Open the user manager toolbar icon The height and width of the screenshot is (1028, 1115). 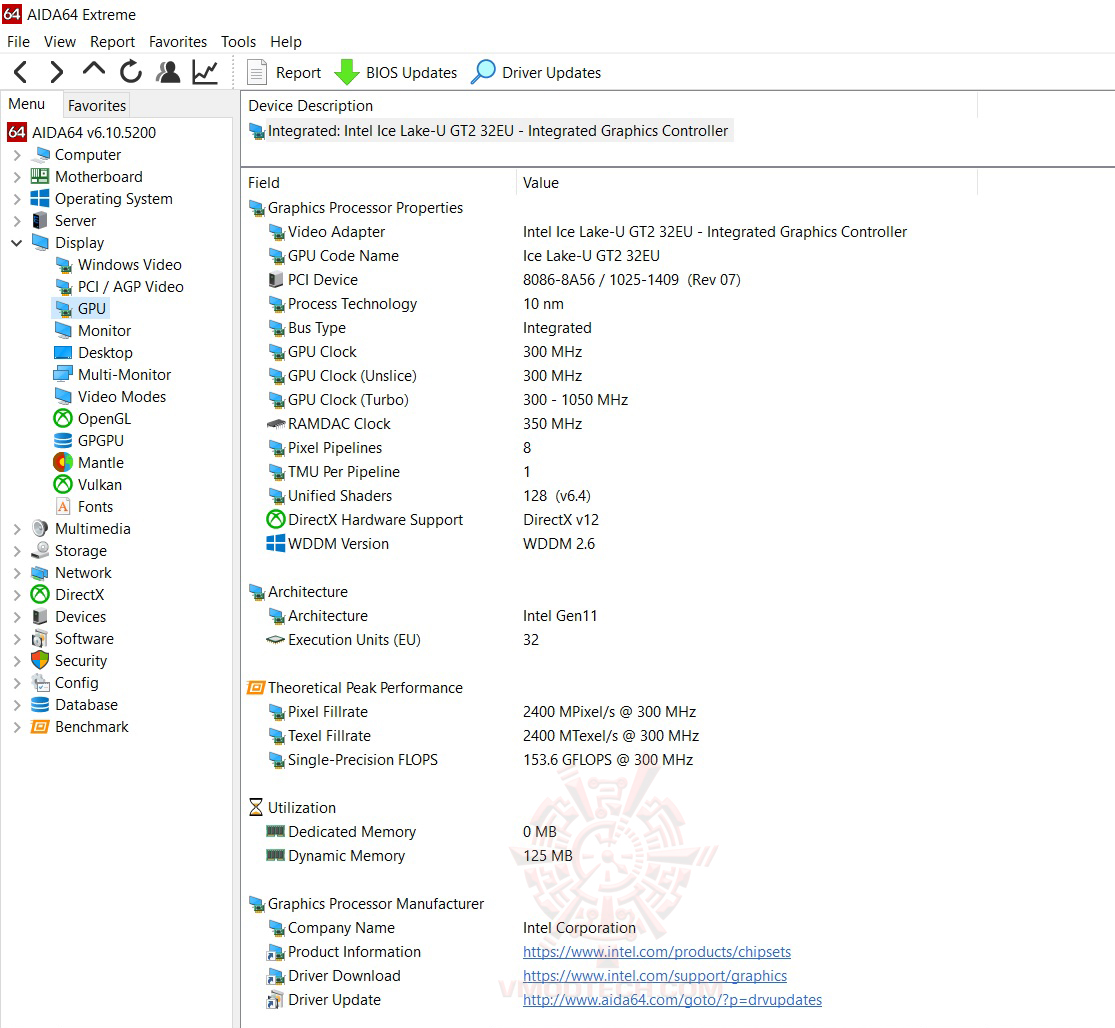point(169,72)
